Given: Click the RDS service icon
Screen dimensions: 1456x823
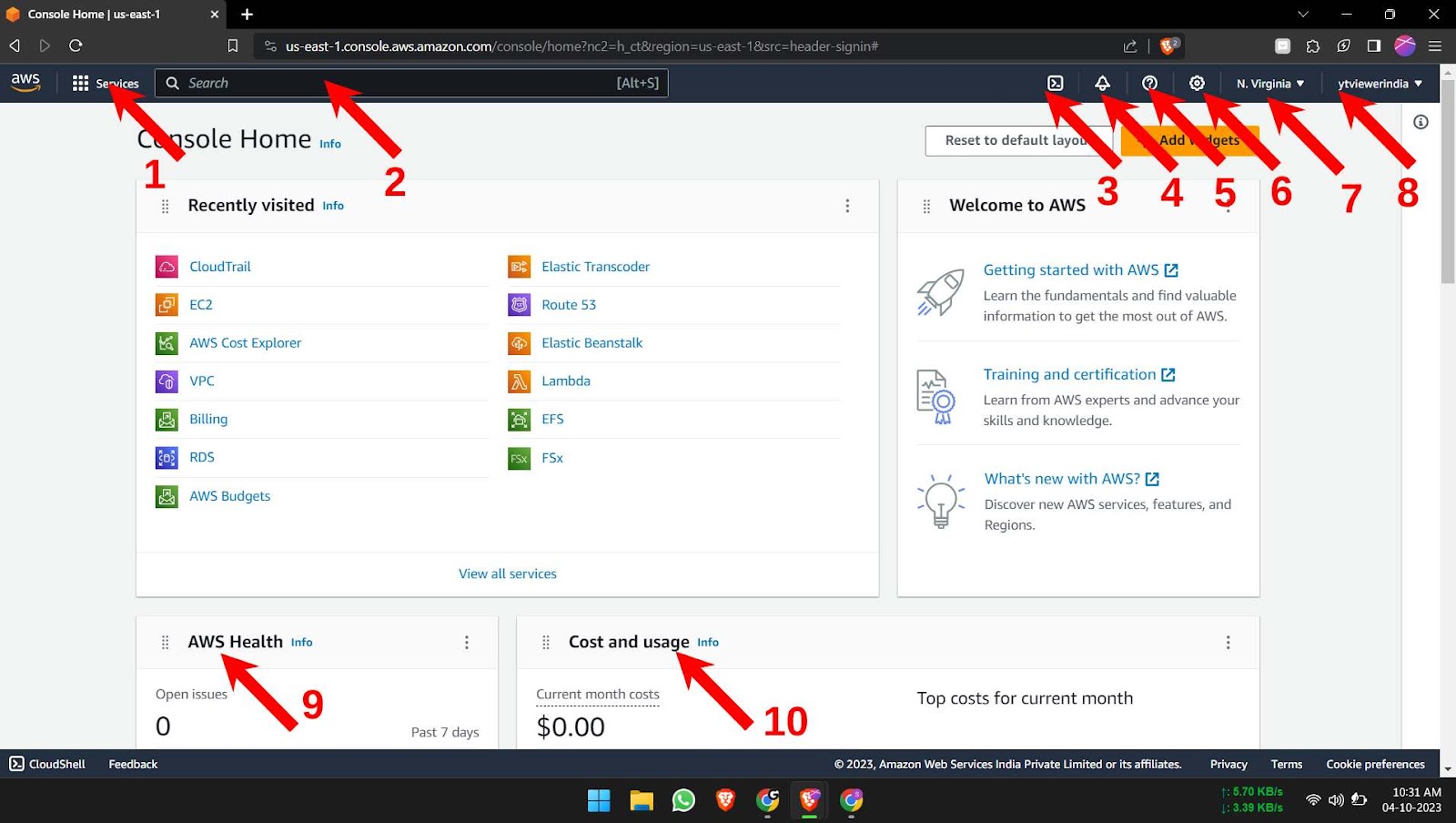Looking at the screenshot, I should pos(167,458).
